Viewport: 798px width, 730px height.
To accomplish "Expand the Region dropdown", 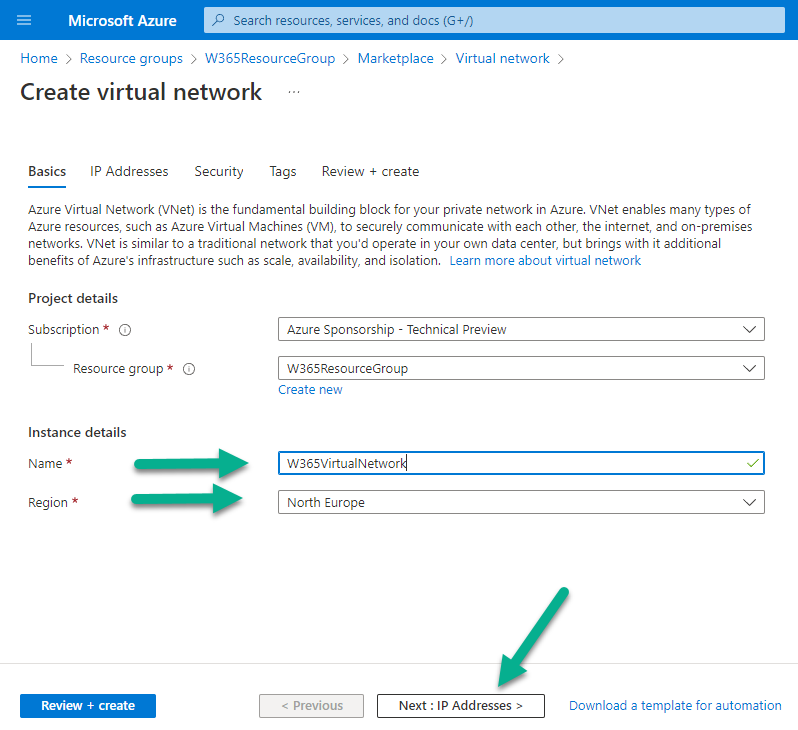I will tap(521, 502).
